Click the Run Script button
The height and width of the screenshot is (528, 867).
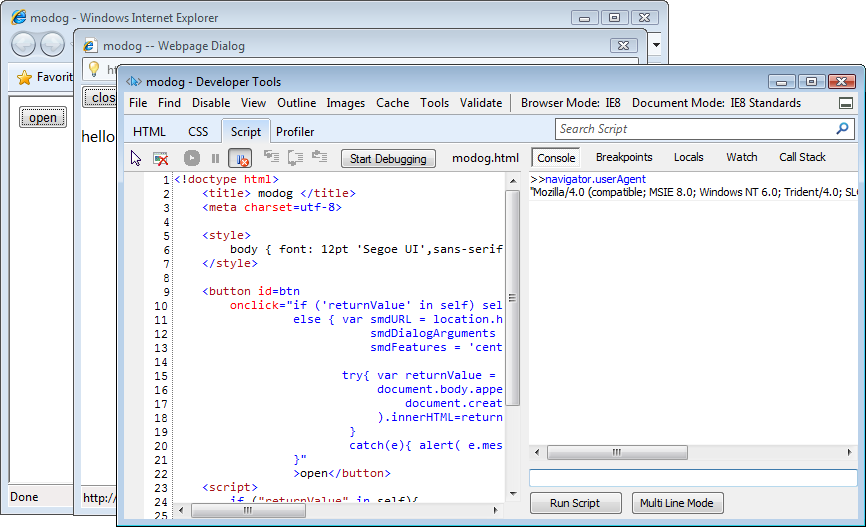(x=575, y=503)
